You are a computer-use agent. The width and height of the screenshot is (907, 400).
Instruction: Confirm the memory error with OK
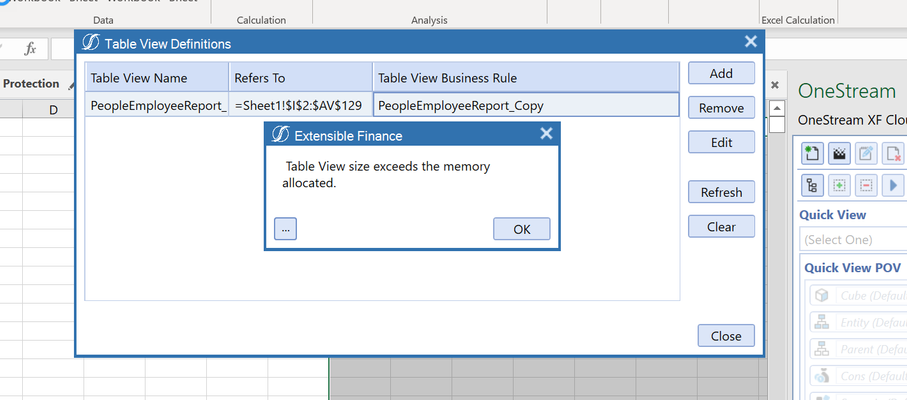click(521, 229)
